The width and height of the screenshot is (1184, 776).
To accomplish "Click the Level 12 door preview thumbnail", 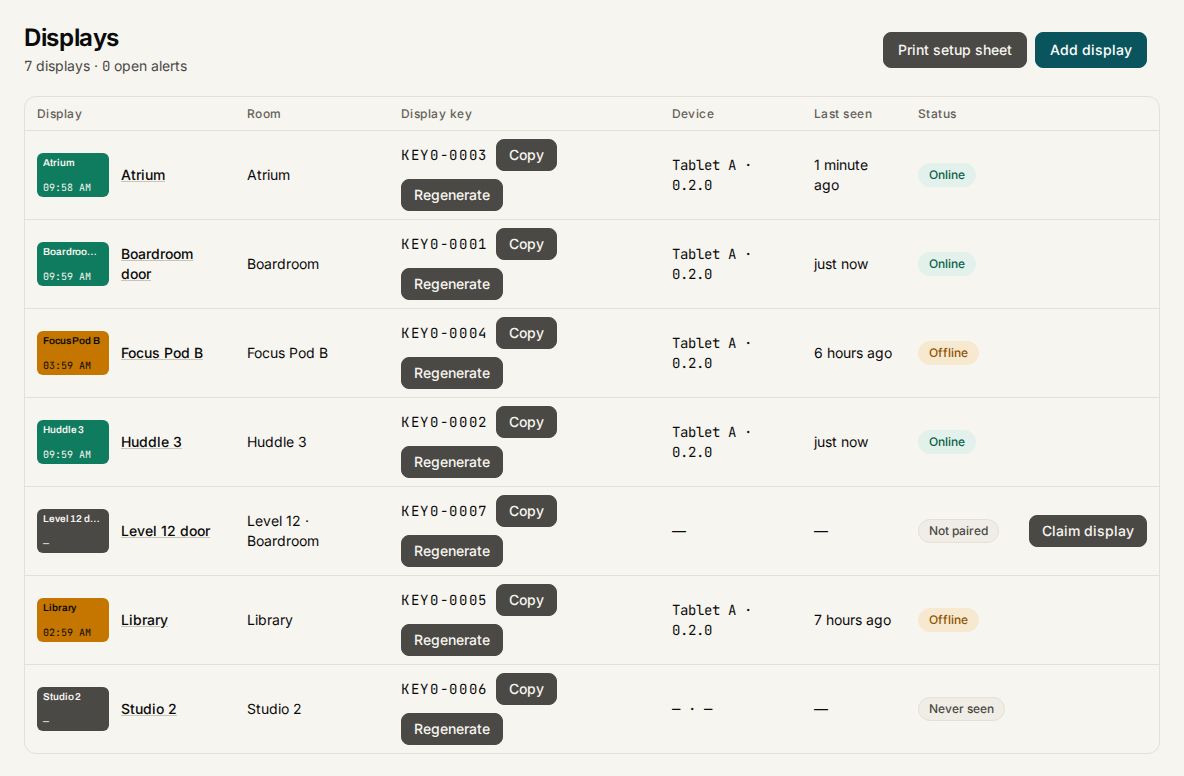I will pyautogui.click(x=72, y=531).
